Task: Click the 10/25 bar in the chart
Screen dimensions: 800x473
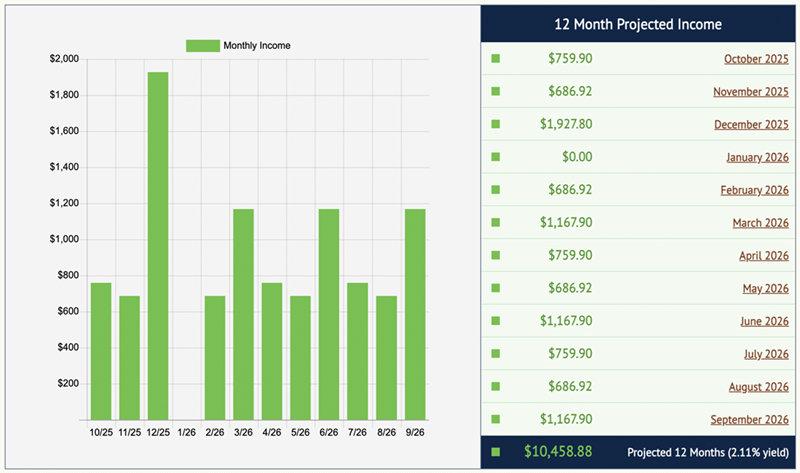Action: click(101, 351)
